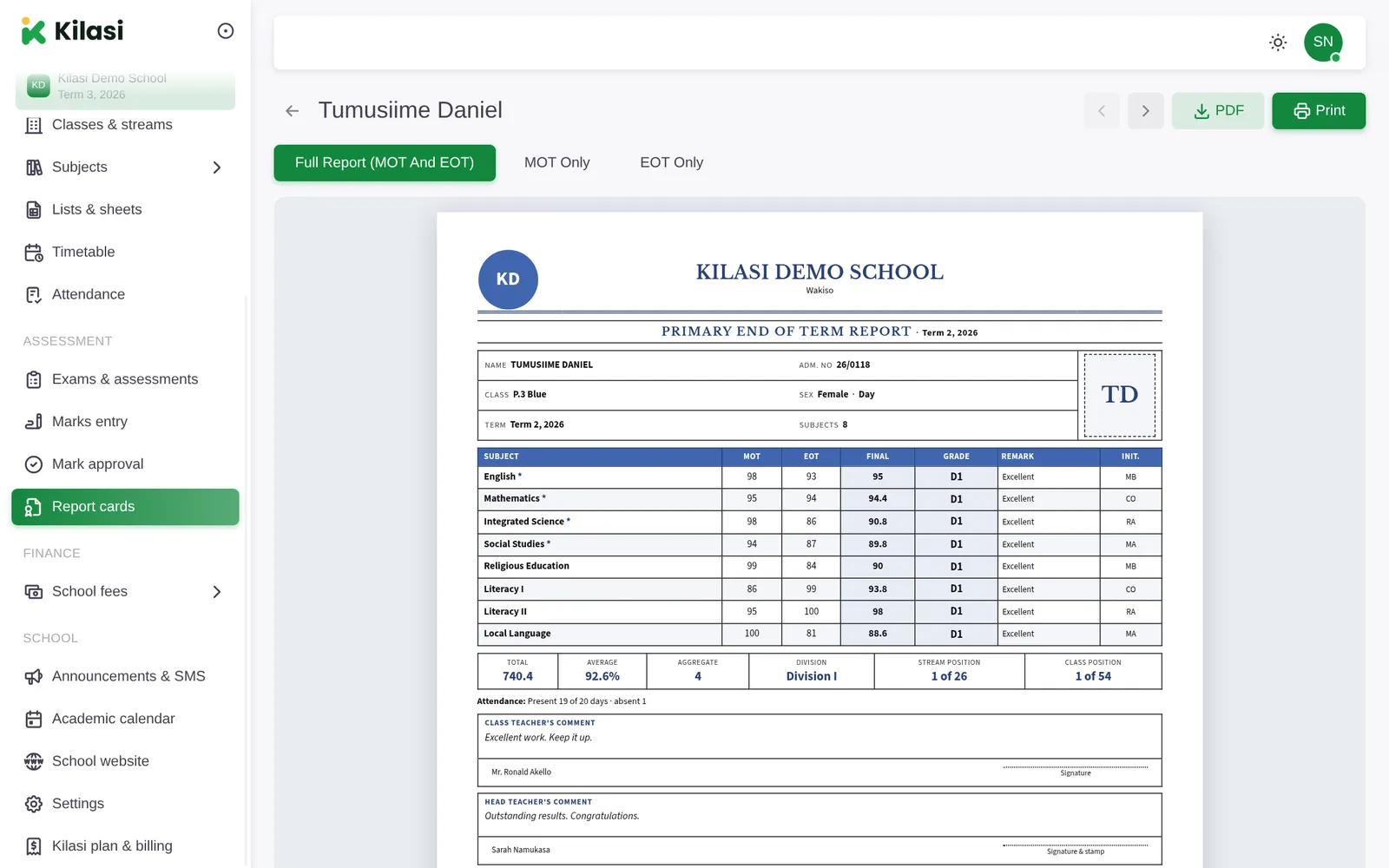Toggle the light/dark theme sun icon
The image size is (1389, 868).
coord(1278,43)
